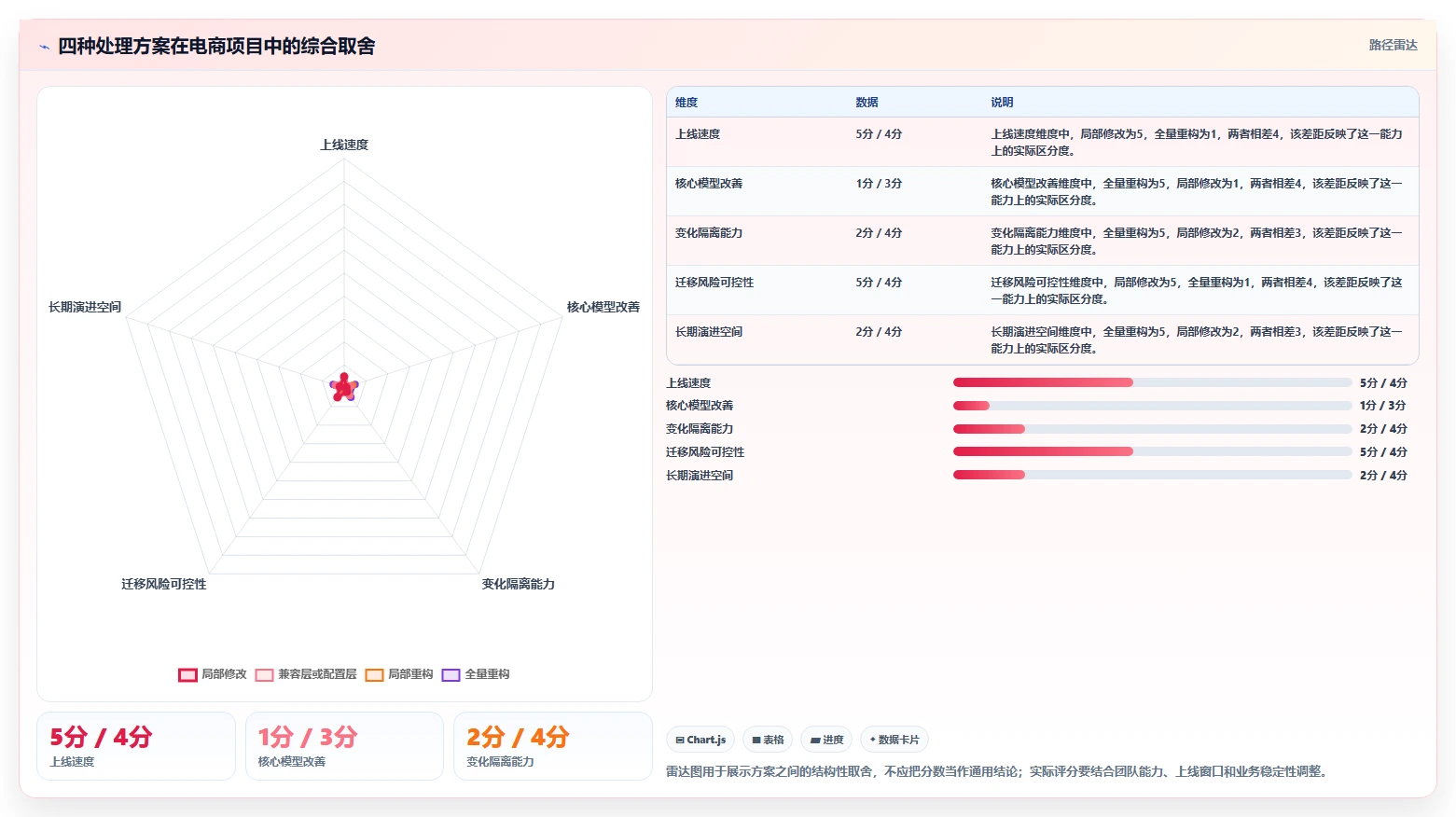Toggle the 兼容层或配置层 legend dataset

click(x=306, y=674)
